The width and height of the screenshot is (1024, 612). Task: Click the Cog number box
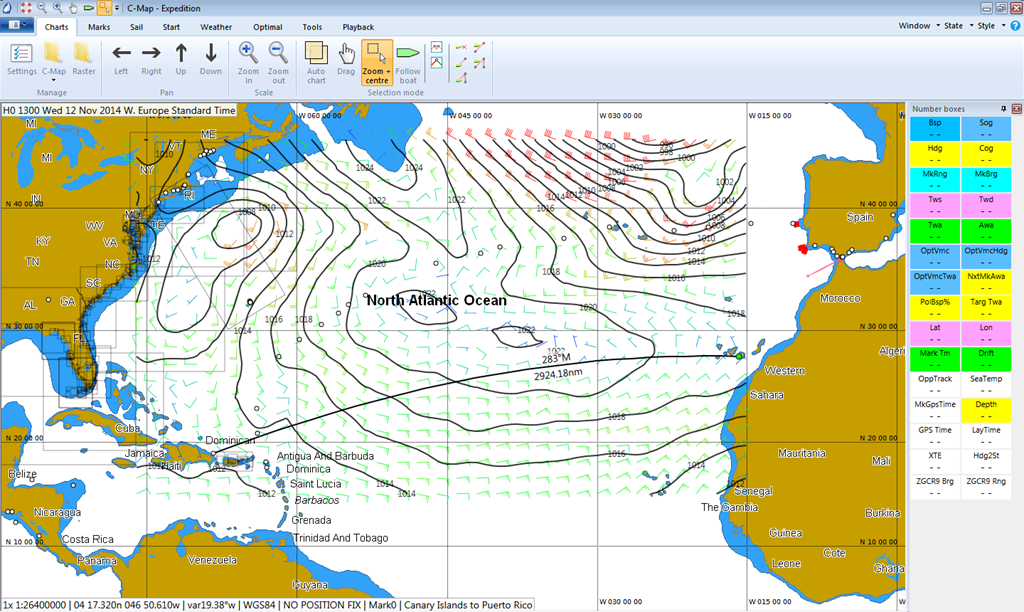pyautogui.click(x=986, y=153)
